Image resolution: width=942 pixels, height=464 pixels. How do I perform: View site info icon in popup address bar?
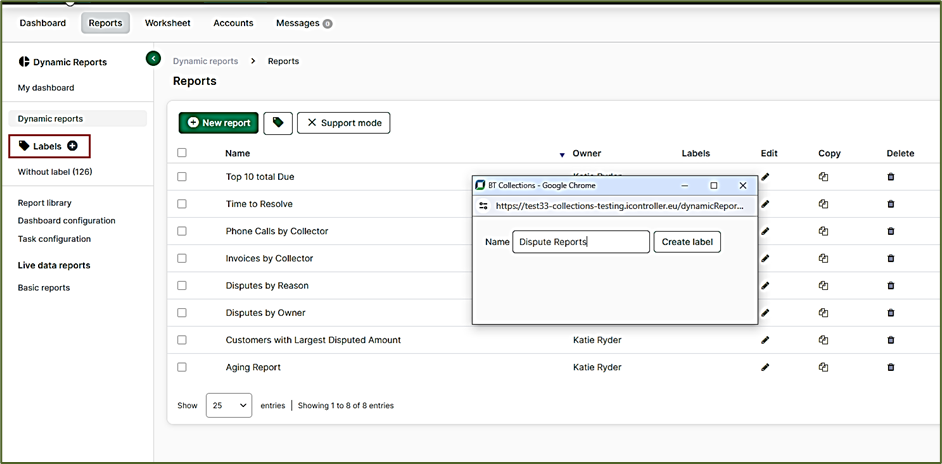483,206
